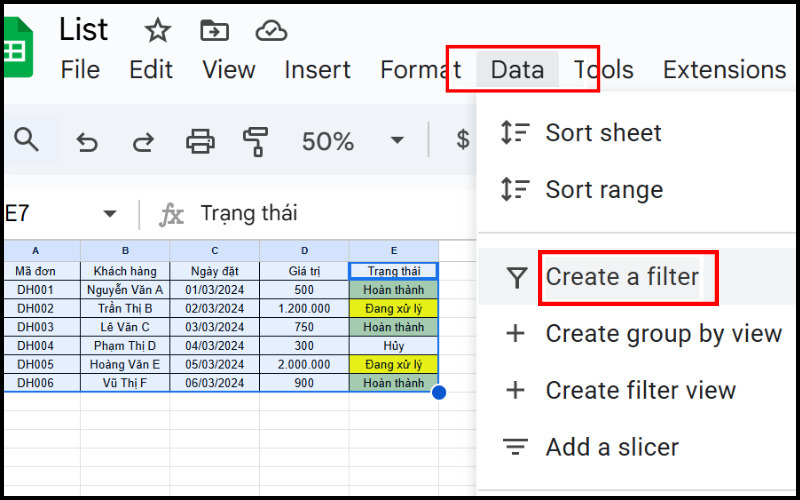Select Create filter view
This screenshot has height=500, width=800.
click(x=641, y=390)
